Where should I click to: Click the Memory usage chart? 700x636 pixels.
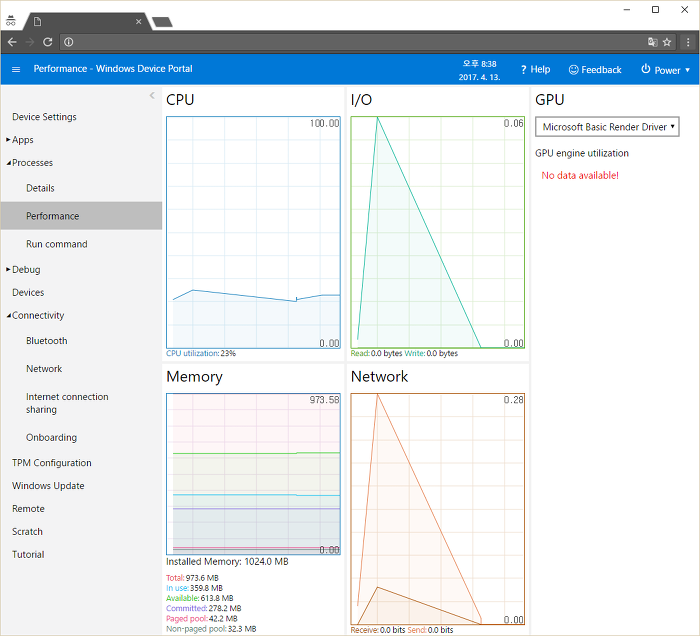[254, 474]
